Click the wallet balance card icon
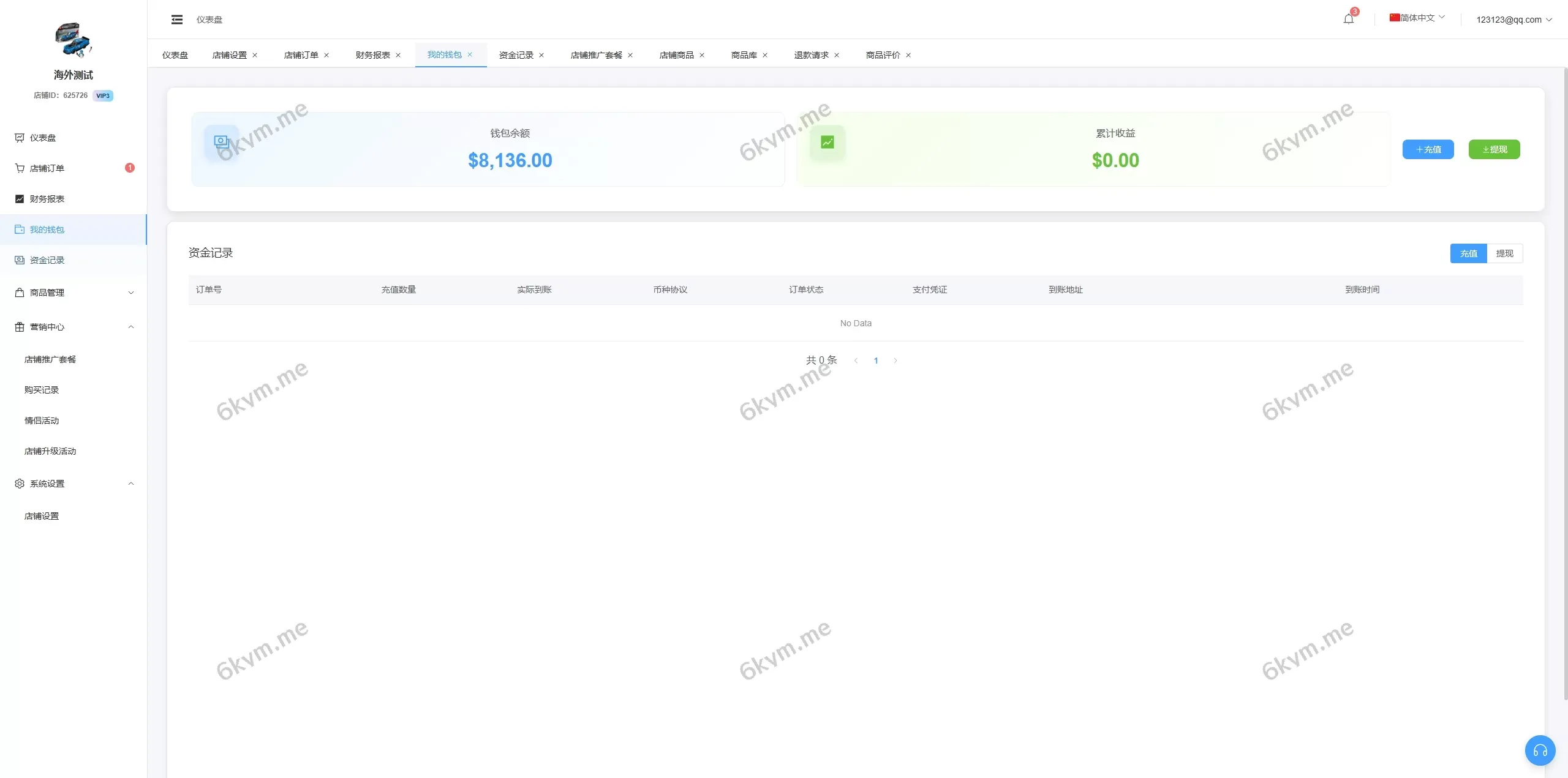1568x778 pixels. click(x=221, y=143)
